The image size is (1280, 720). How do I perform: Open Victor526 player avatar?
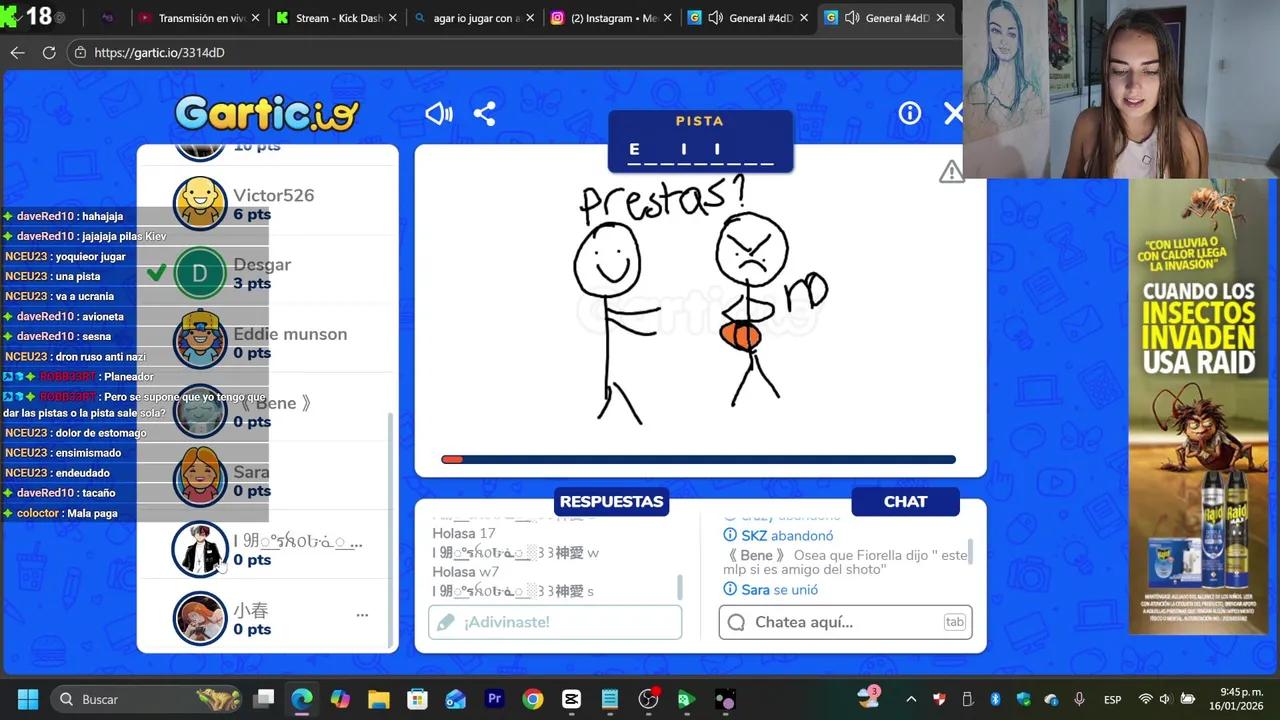click(x=200, y=204)
